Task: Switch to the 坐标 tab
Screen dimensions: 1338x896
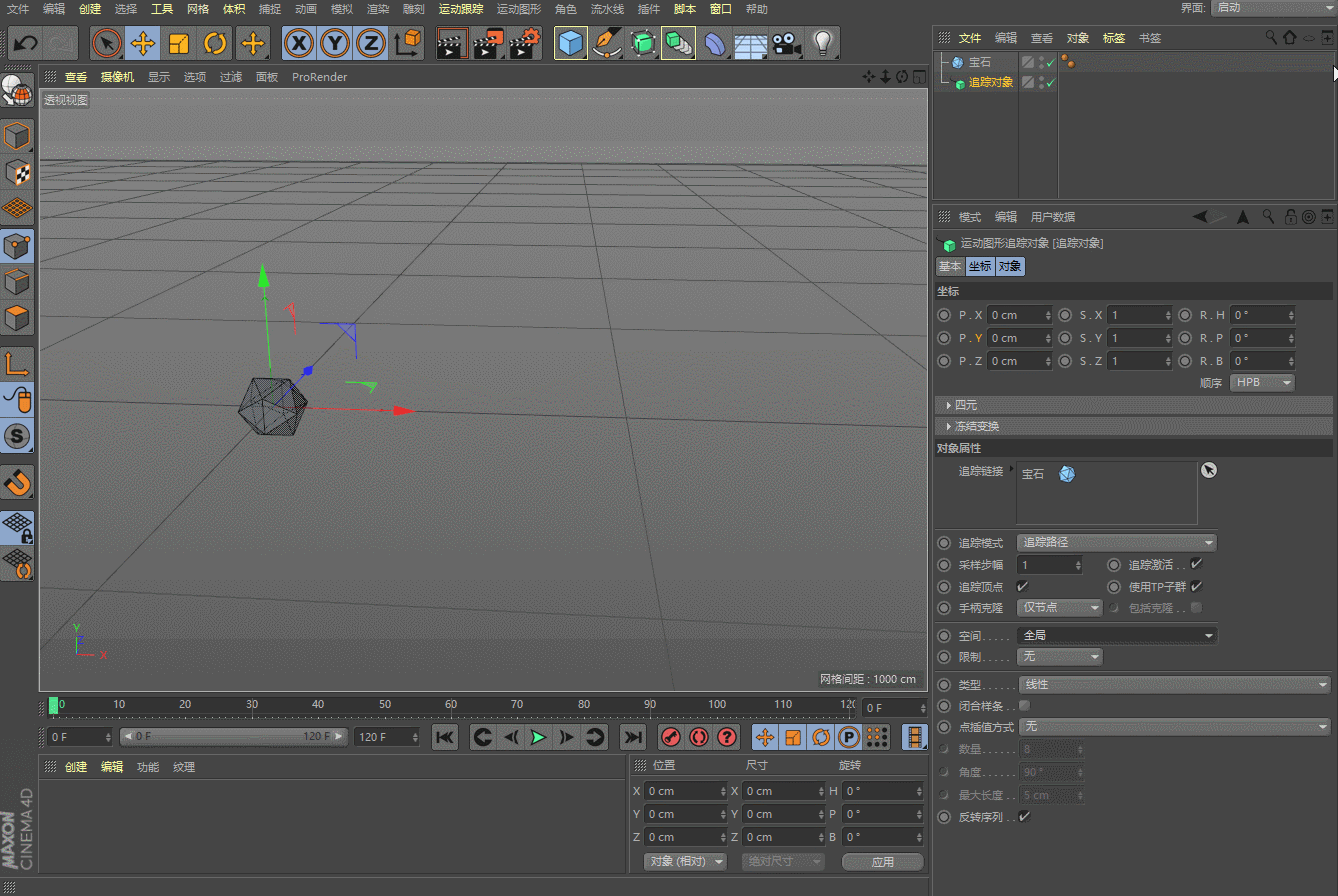Action: click(979, 267)
